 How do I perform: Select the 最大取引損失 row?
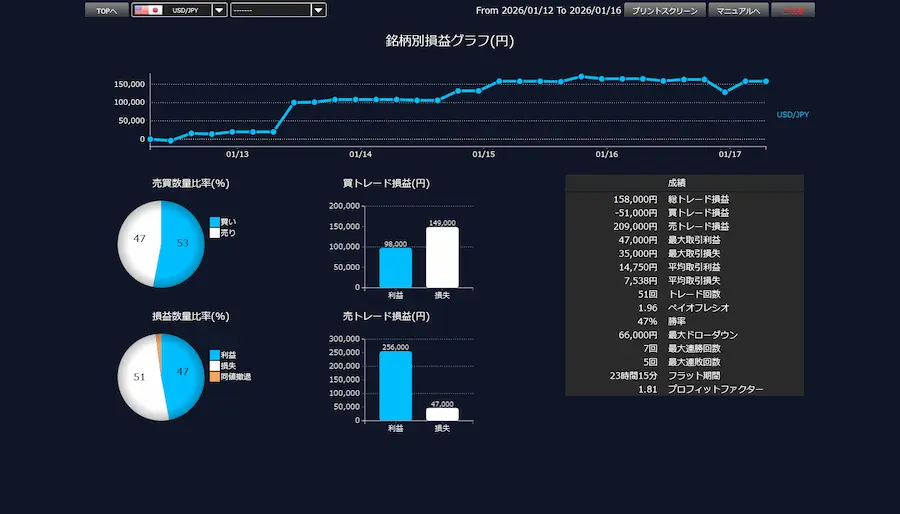point(684,254)
